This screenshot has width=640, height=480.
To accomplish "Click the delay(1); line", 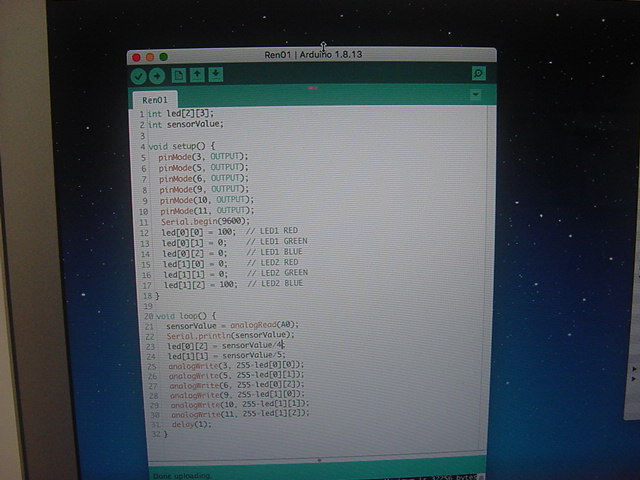I will click(x=192, y=424).
